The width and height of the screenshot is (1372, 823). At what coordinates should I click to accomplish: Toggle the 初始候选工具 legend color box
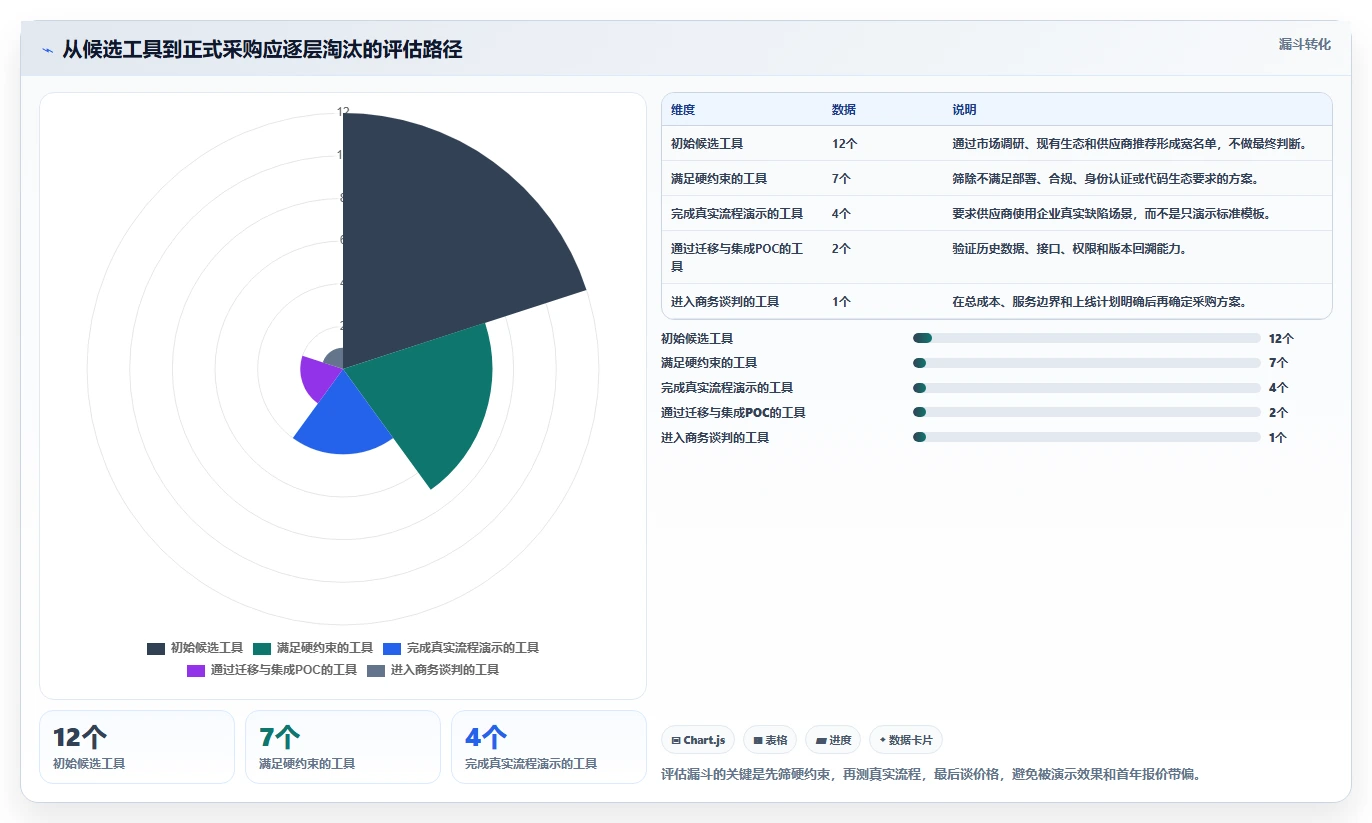pyautogui.click(x=156, y=648)
